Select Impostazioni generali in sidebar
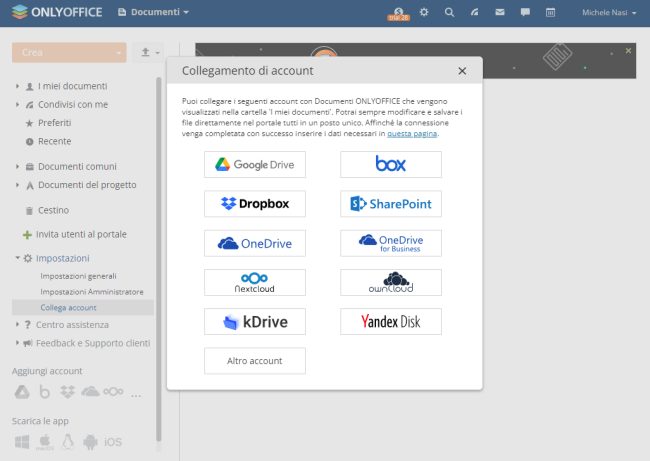 coord(78,275)
